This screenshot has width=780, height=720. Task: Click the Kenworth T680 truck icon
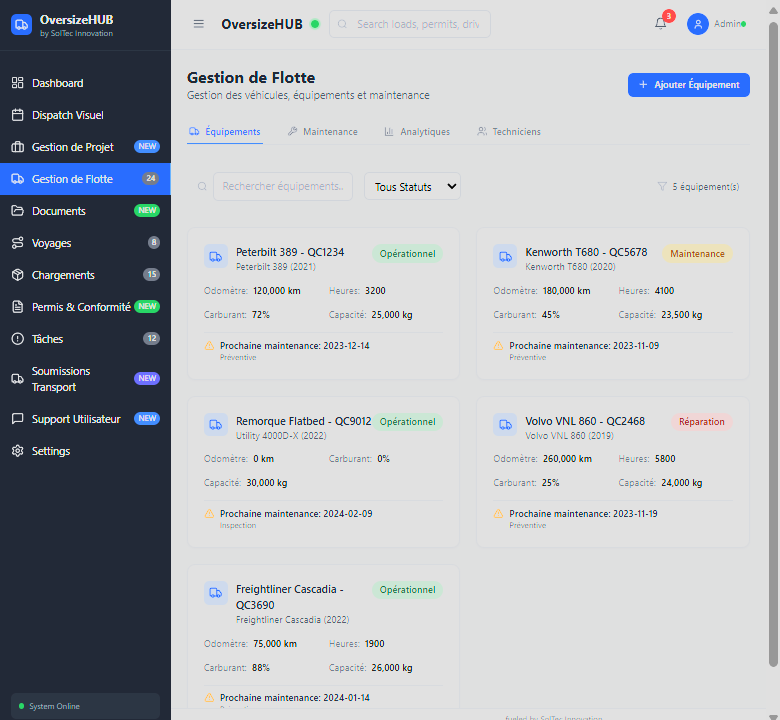(x=505, y=256)
